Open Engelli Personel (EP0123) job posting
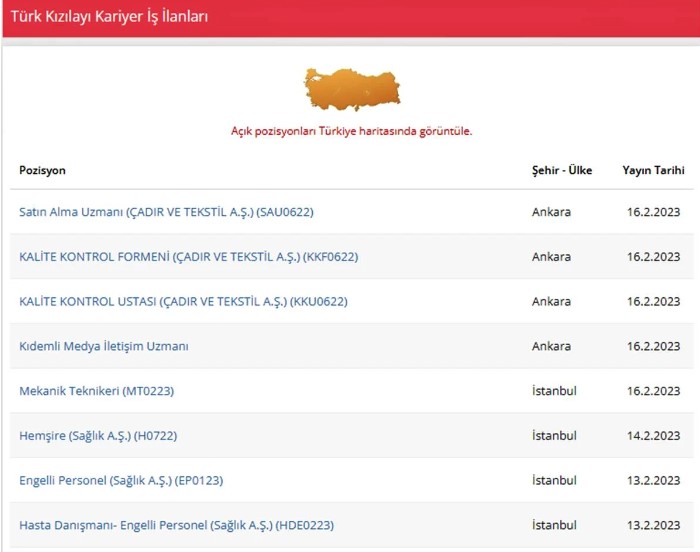Screen dimensions: 700x552 click(121, 480)
